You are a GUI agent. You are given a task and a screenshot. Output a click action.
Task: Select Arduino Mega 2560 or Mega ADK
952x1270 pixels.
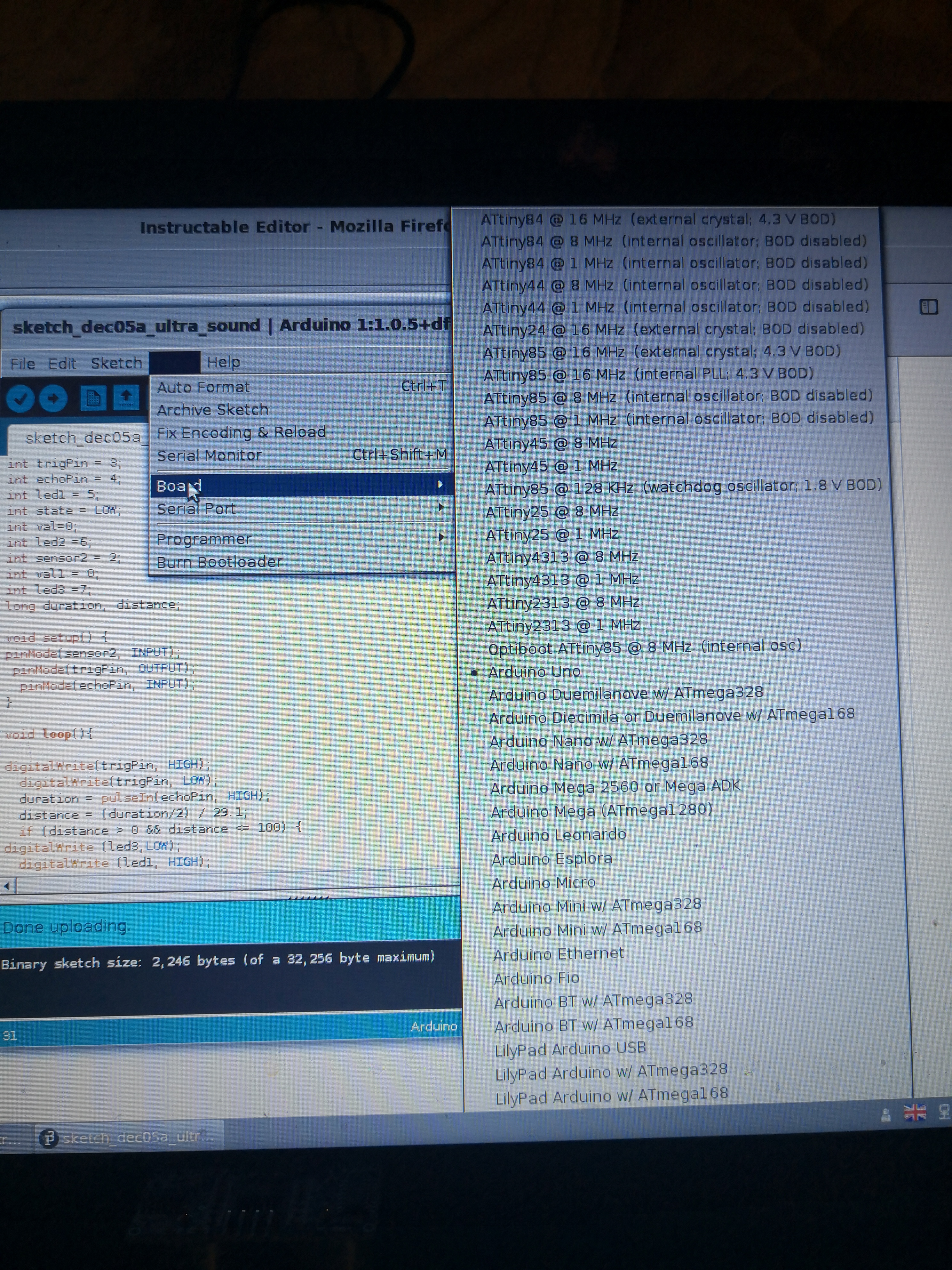click(x=615, y=787)
